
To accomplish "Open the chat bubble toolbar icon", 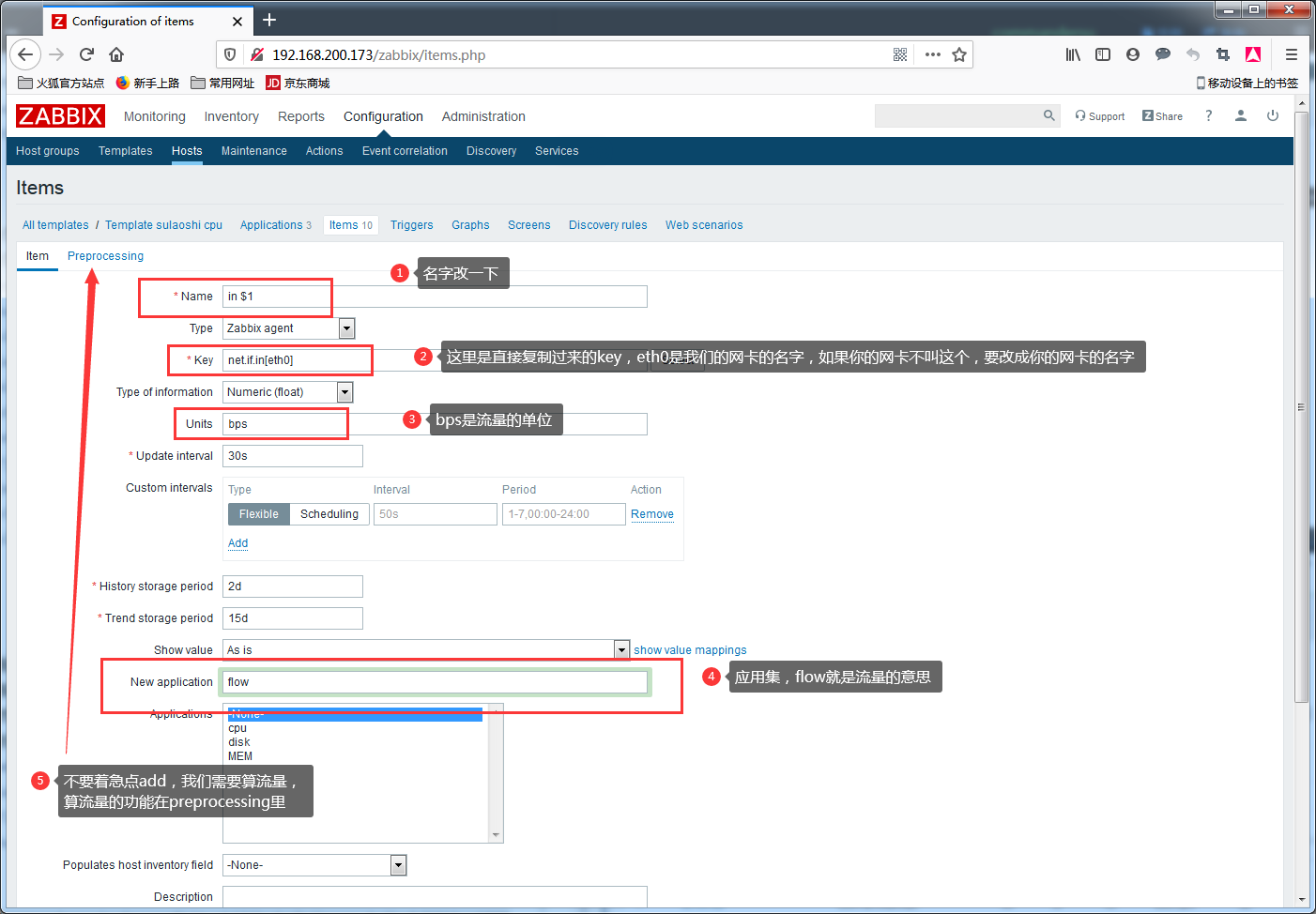I will pyautogui.click(x=1163, y=54).
